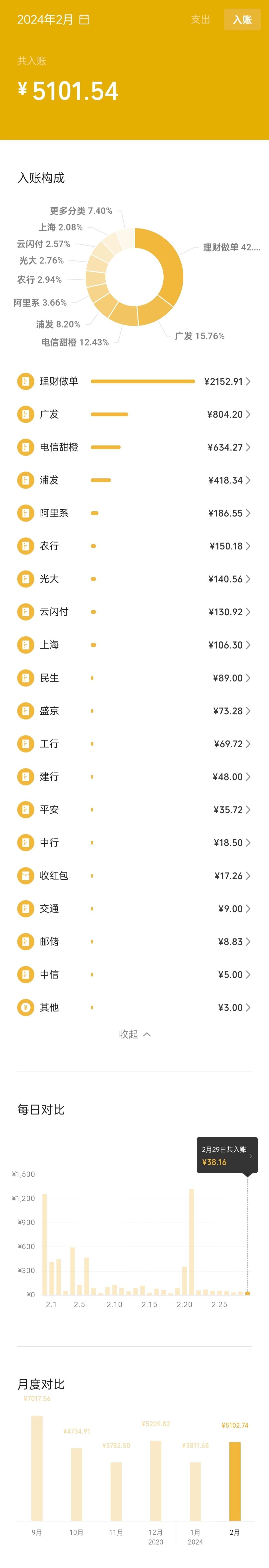Tap the tall daily bar near 2.20
269x1568 pixels.
point(192,1242)
